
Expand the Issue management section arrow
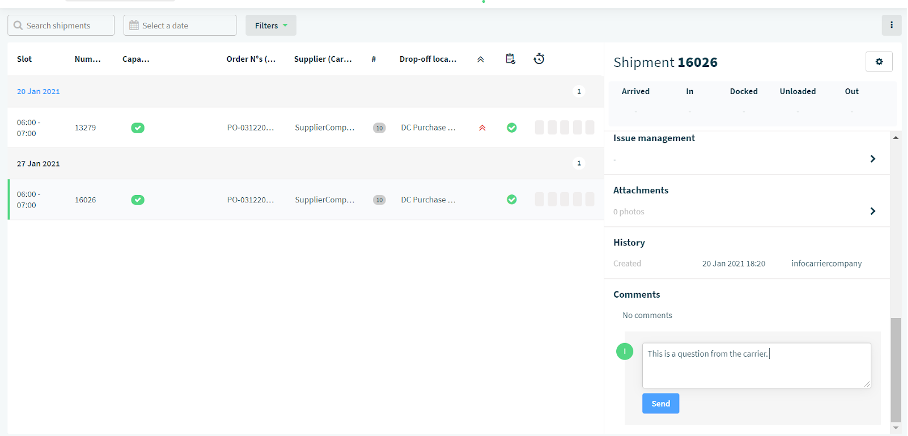pos(873,159)
